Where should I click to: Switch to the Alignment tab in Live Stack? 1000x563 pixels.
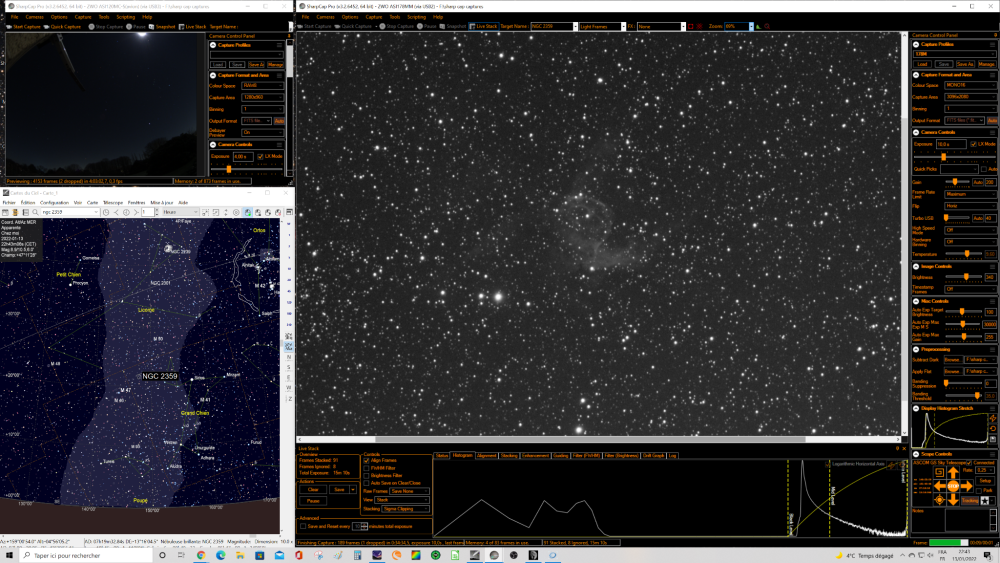click(487, 456)
